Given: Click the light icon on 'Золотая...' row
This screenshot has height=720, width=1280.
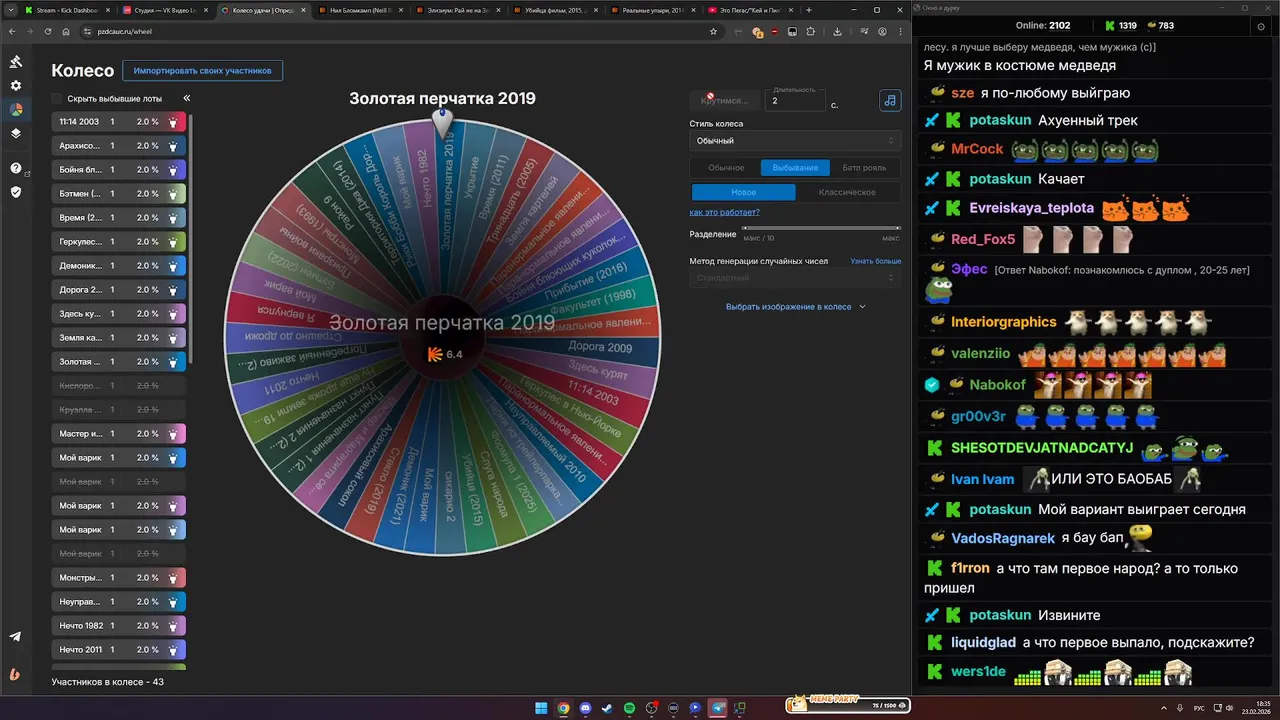Looking at the screenshot, I should [173, 362].
